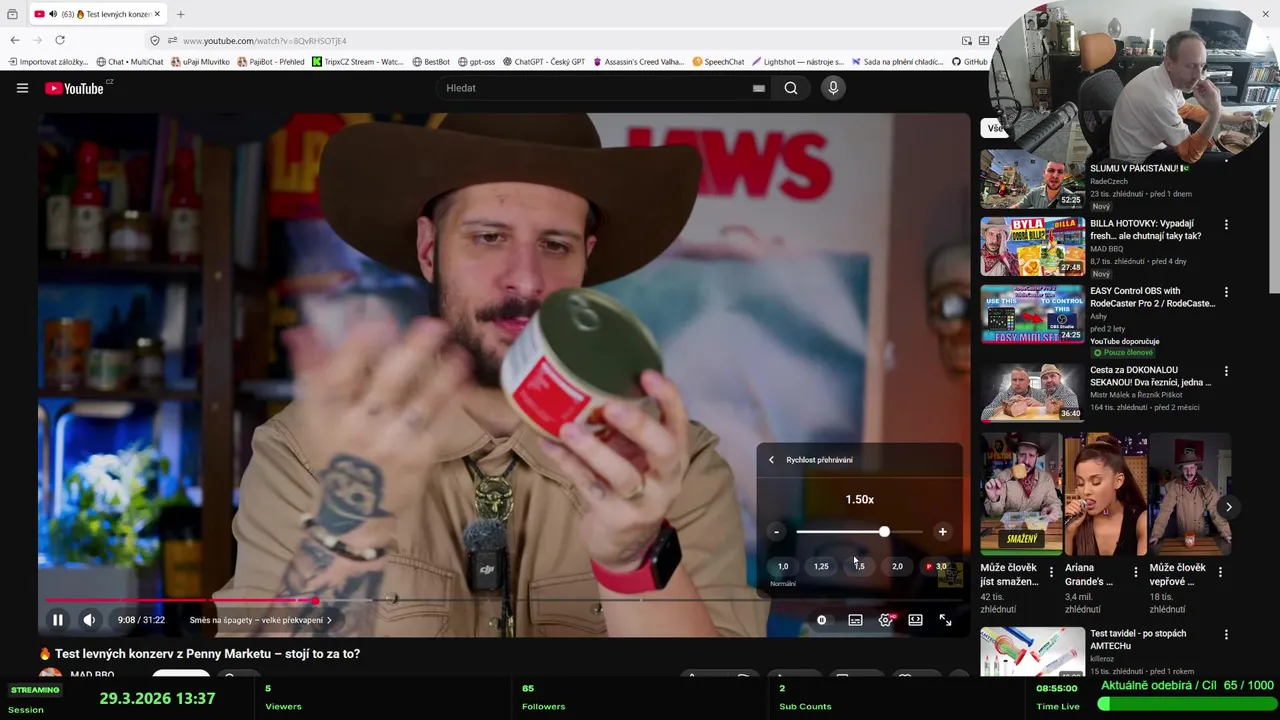Image resolution: width=1280 pixels, height=720 pixels.
Task: Open 'Importovat záložky' bookmark
Action: click(x=48, y=62)
